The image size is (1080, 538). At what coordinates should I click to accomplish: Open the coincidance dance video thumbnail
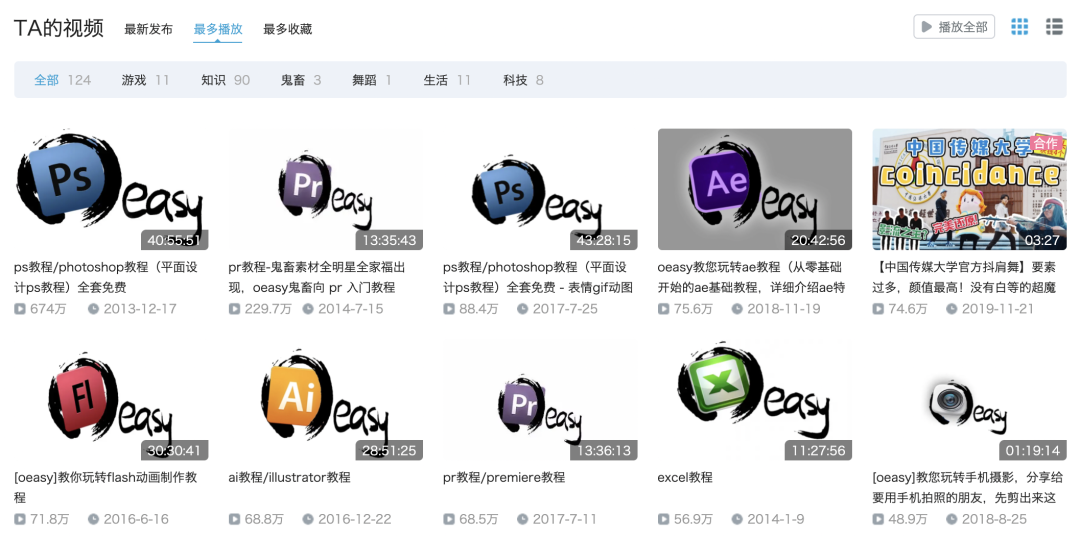point(969,189)
